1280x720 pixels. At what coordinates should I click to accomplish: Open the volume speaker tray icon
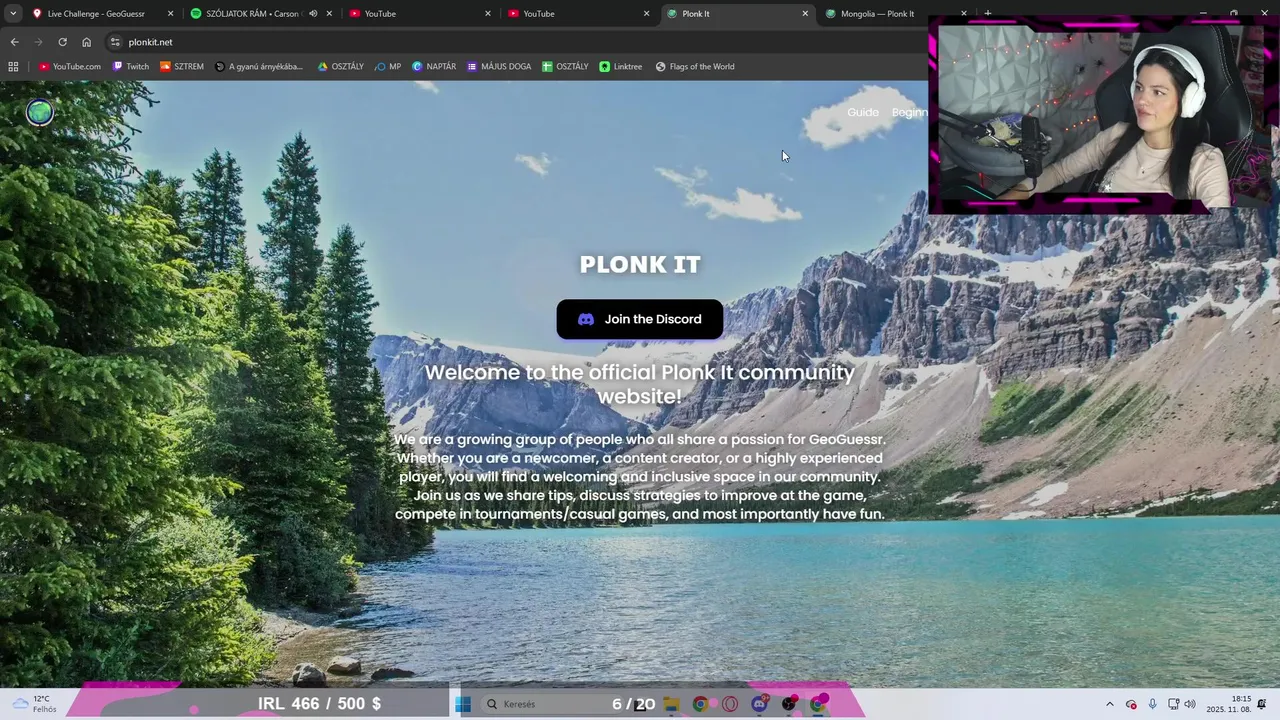(x=1190, y=704)
